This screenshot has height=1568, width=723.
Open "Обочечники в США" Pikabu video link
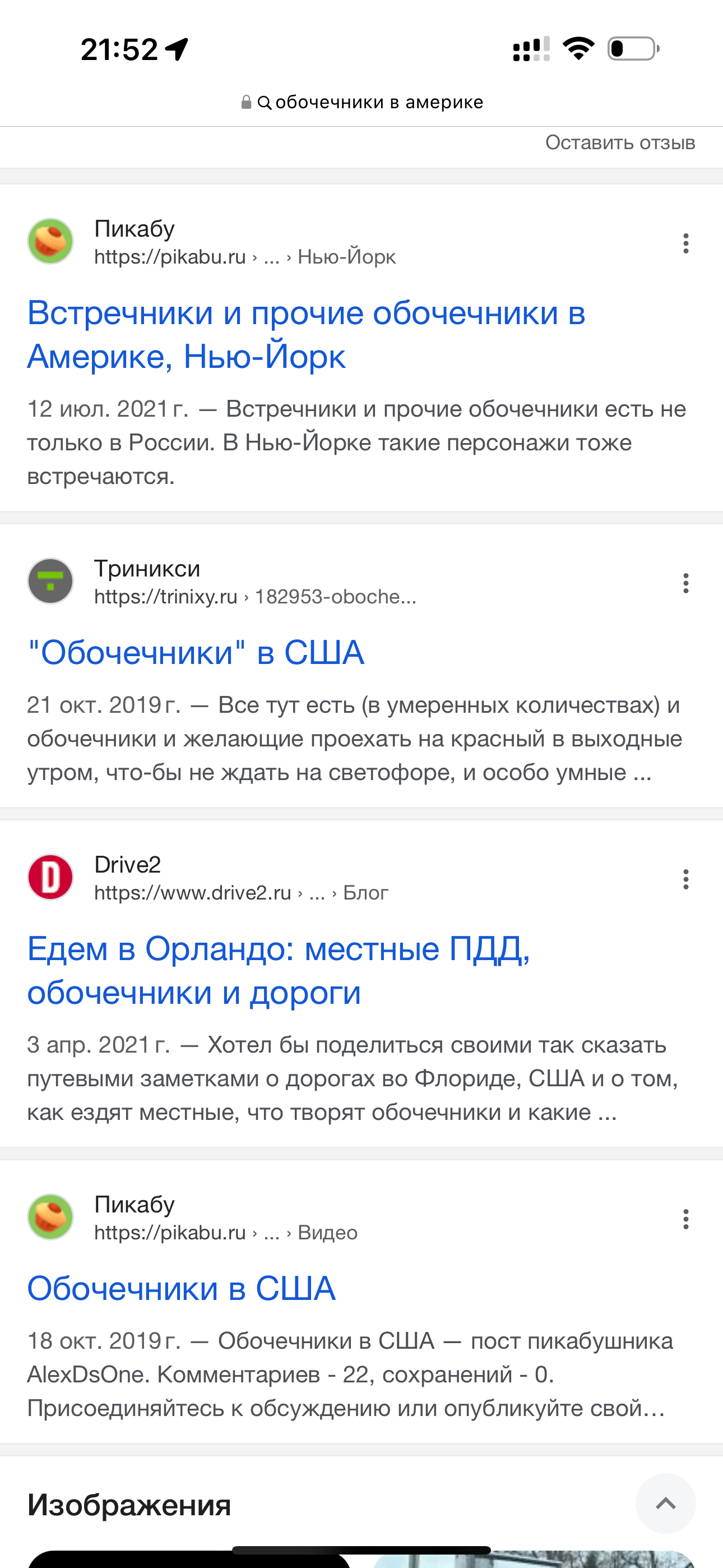click(182, 1288)
